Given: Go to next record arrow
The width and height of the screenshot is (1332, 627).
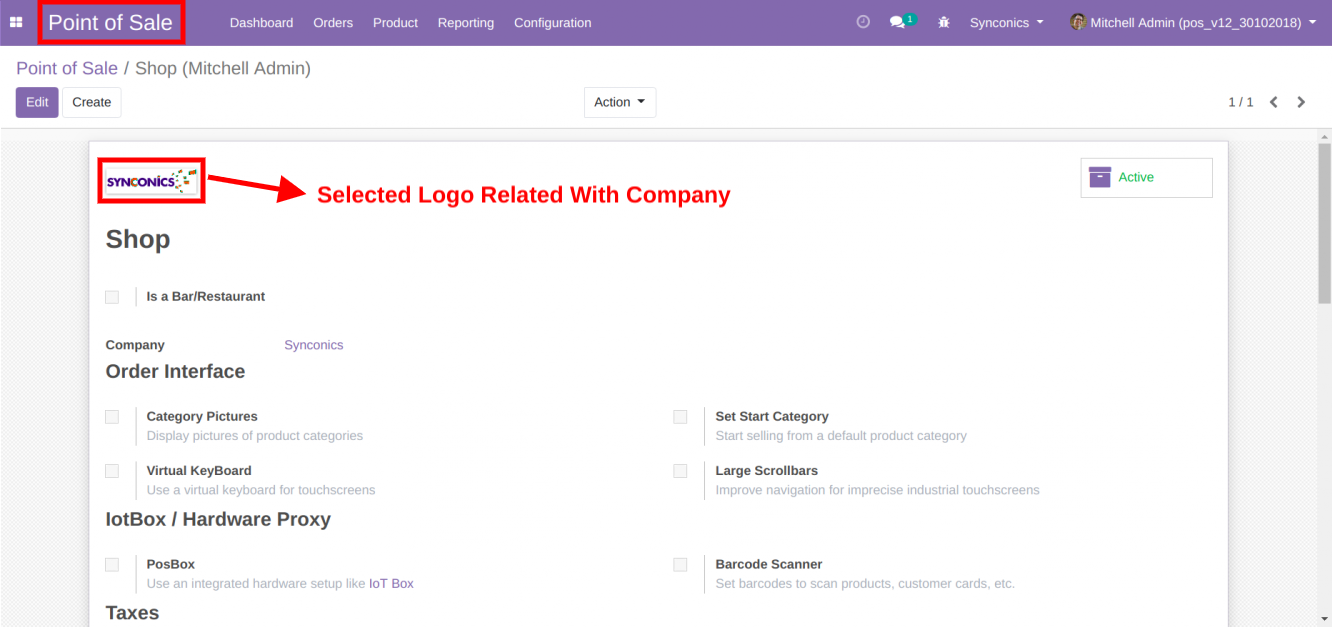Looking at the screenshot, I should pyautogui.click(x=1301, y=102).
